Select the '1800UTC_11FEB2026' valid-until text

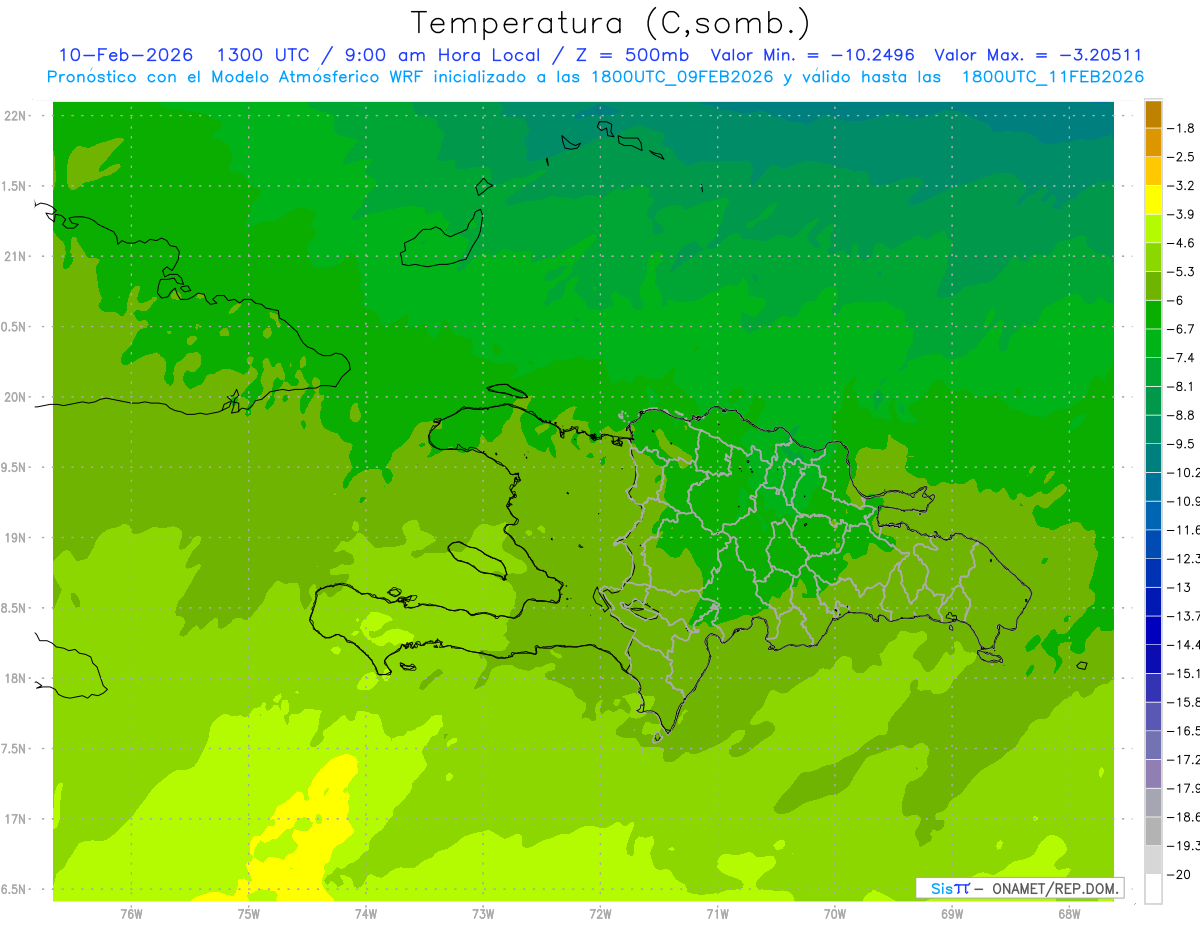click(x=1052, y=77)
